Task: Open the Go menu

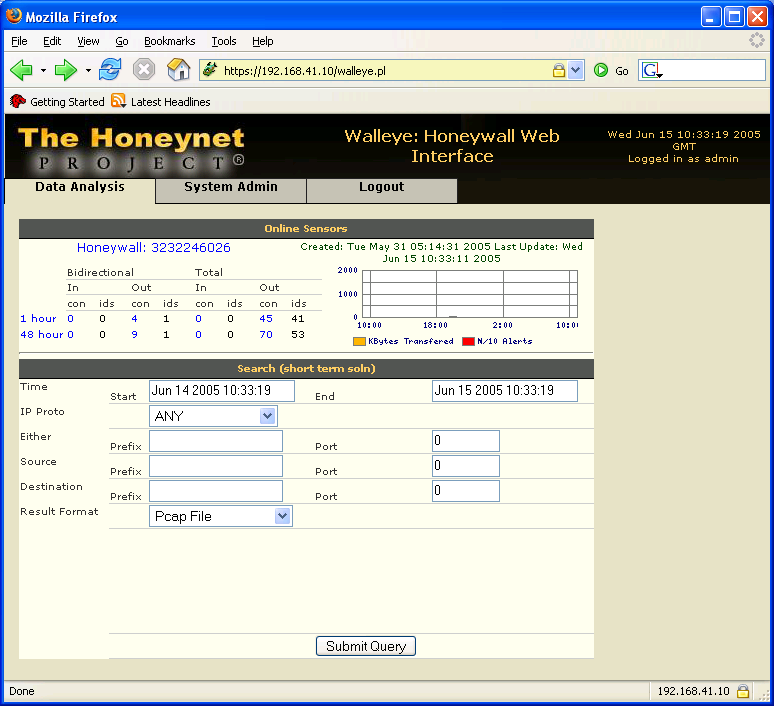Action: point(121,41)
